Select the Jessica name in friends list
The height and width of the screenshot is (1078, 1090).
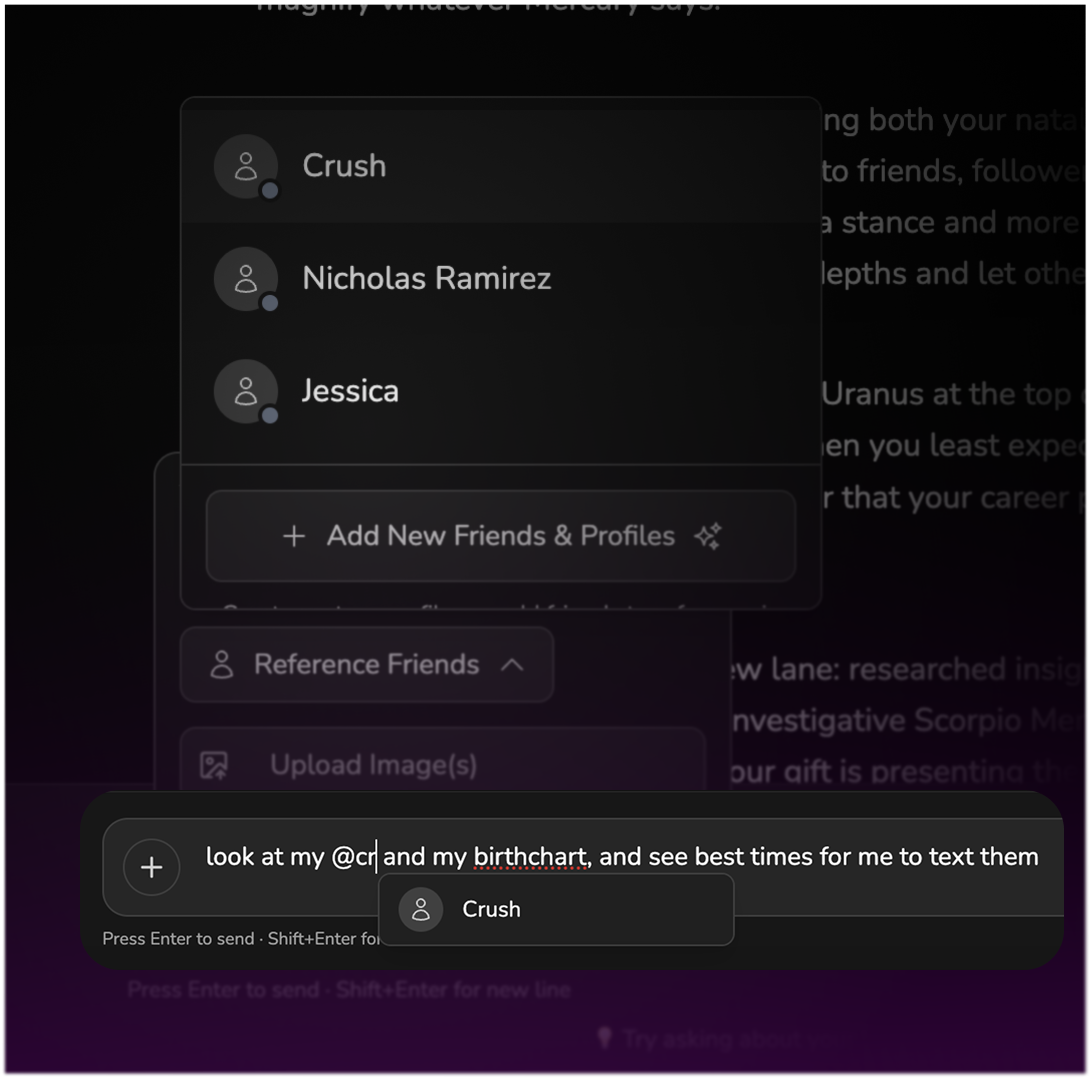coord(350,391)
